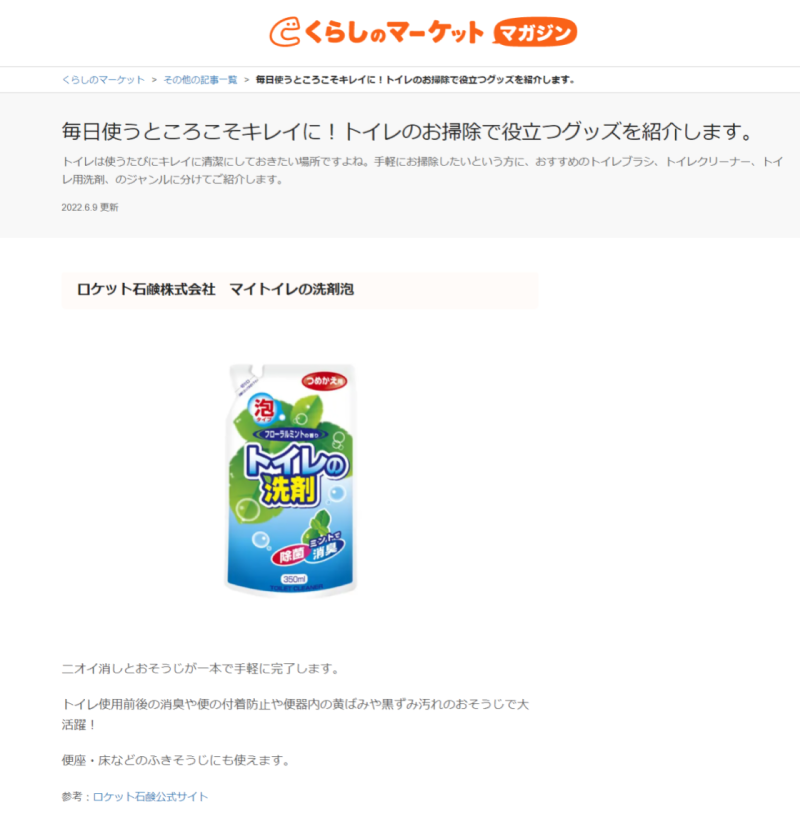Open the くらしのマーケット breadcrumb link

(x=103, y=80)
